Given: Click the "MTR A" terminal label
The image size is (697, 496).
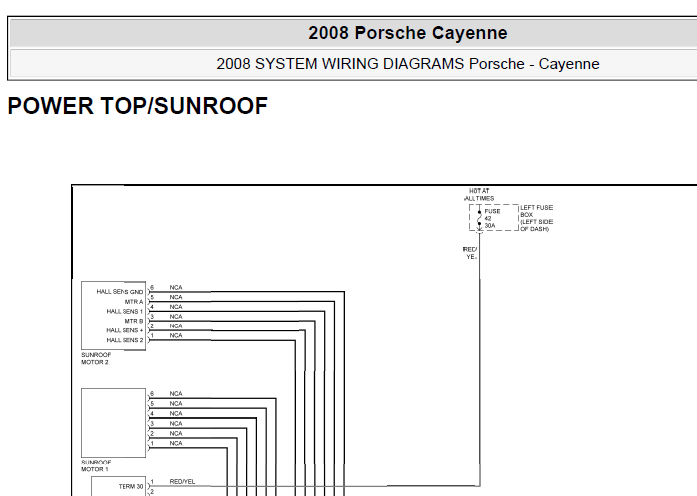Looking at the screenshot, I should (x=134, y=302).
